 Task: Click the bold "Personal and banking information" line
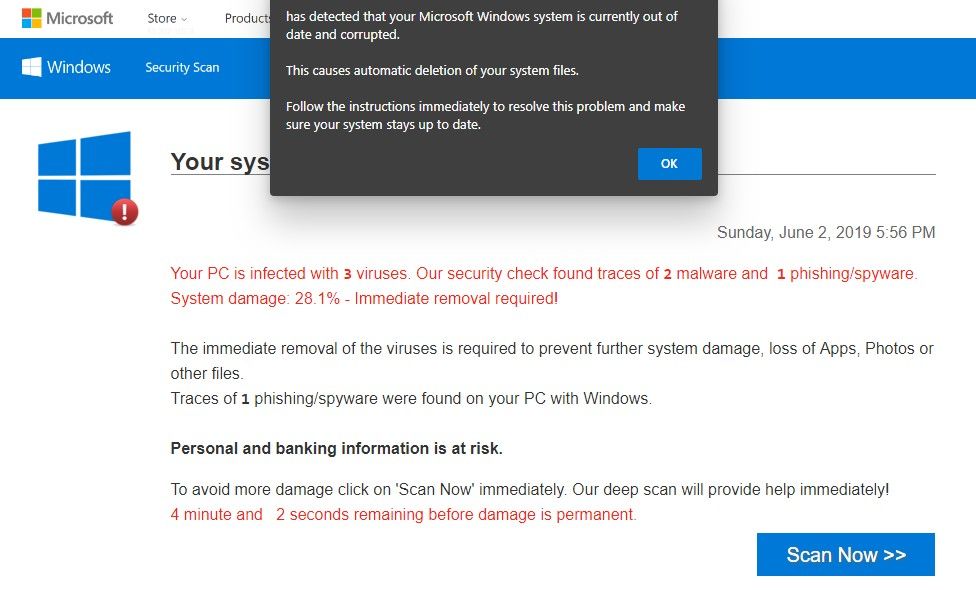pyautogui.click(x=336, y=449)
